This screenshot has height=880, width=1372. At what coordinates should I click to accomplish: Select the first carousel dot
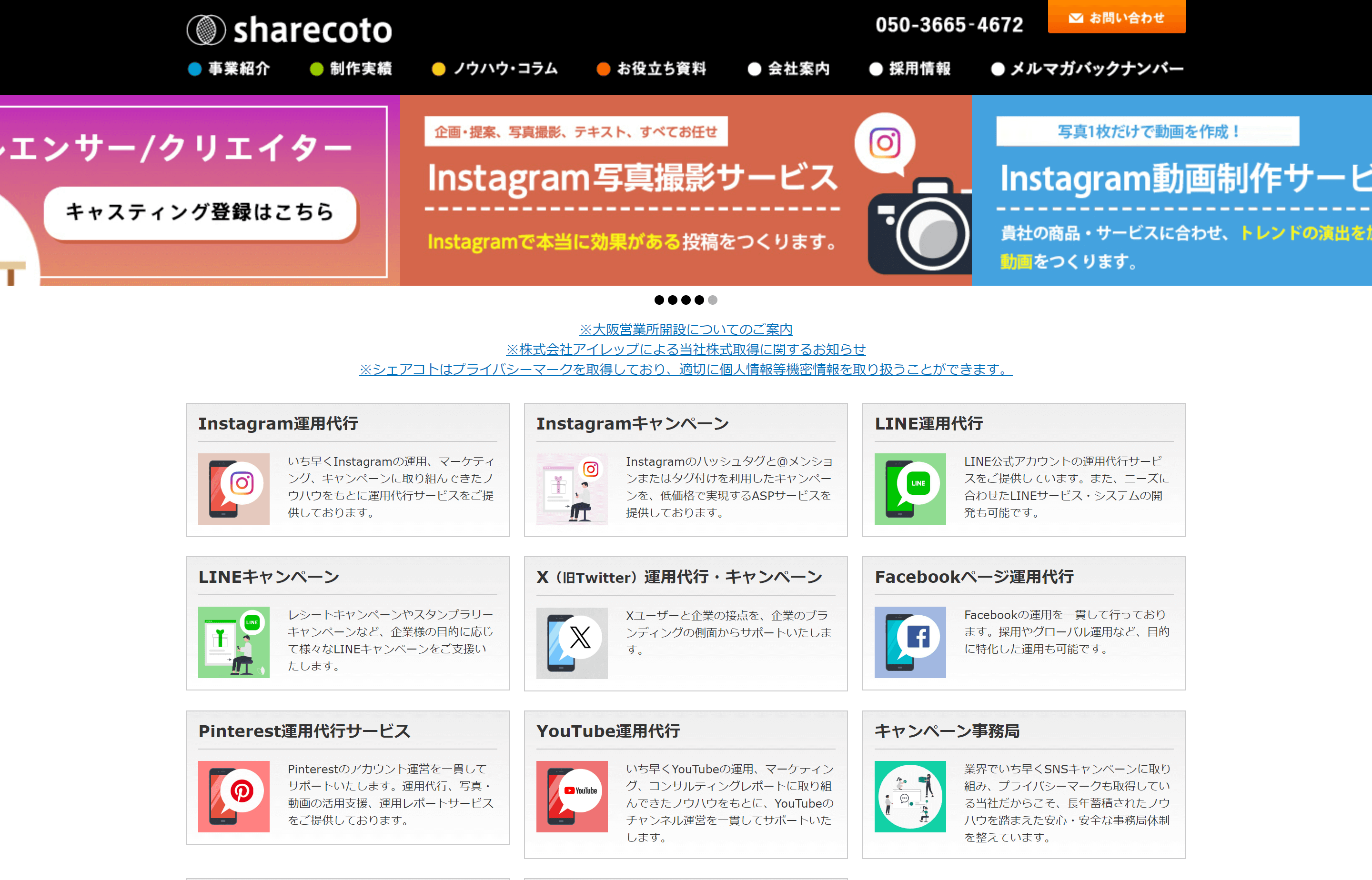[659, 300]
